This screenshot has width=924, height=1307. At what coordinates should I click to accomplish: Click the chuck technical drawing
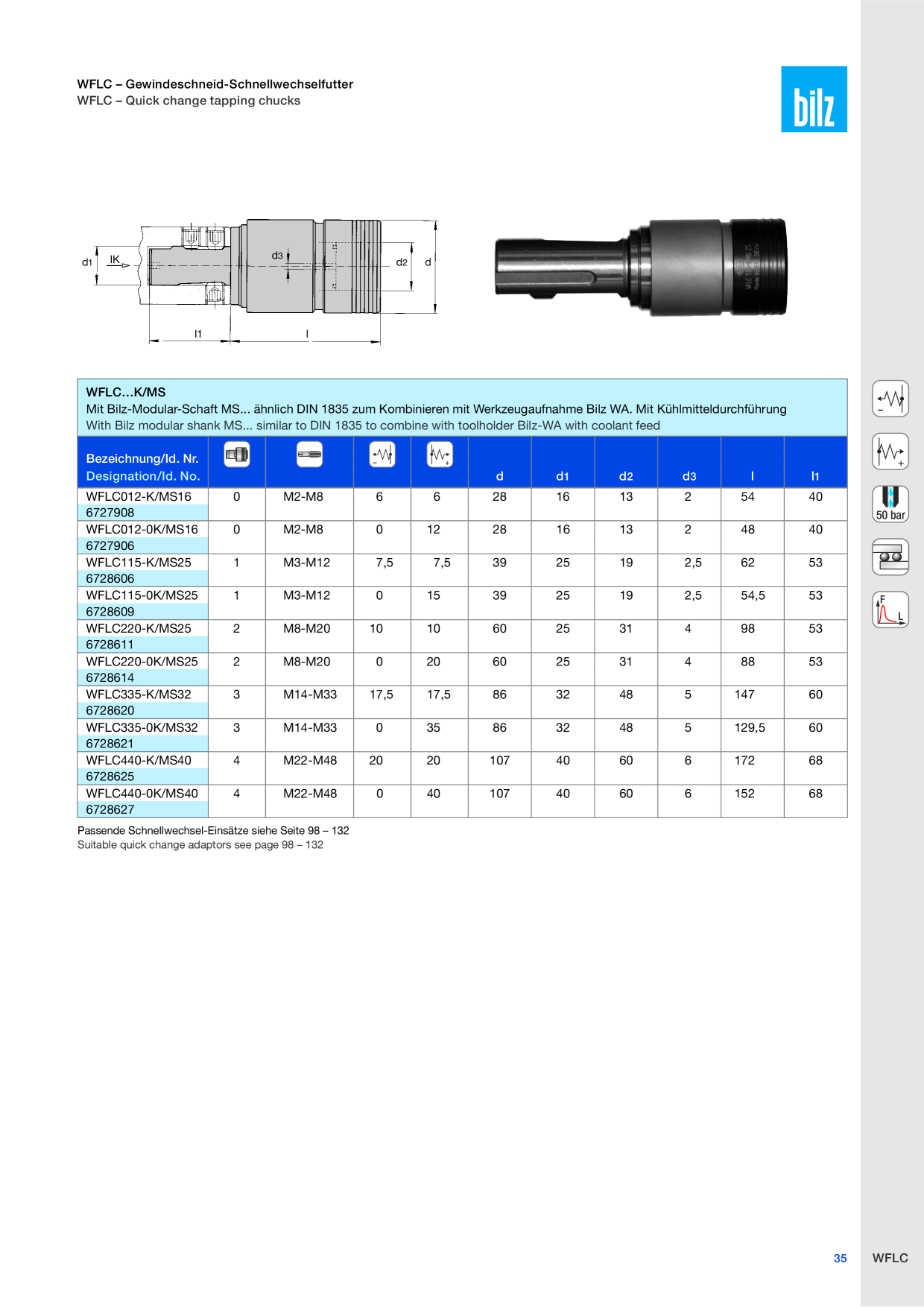pos(261,281)
